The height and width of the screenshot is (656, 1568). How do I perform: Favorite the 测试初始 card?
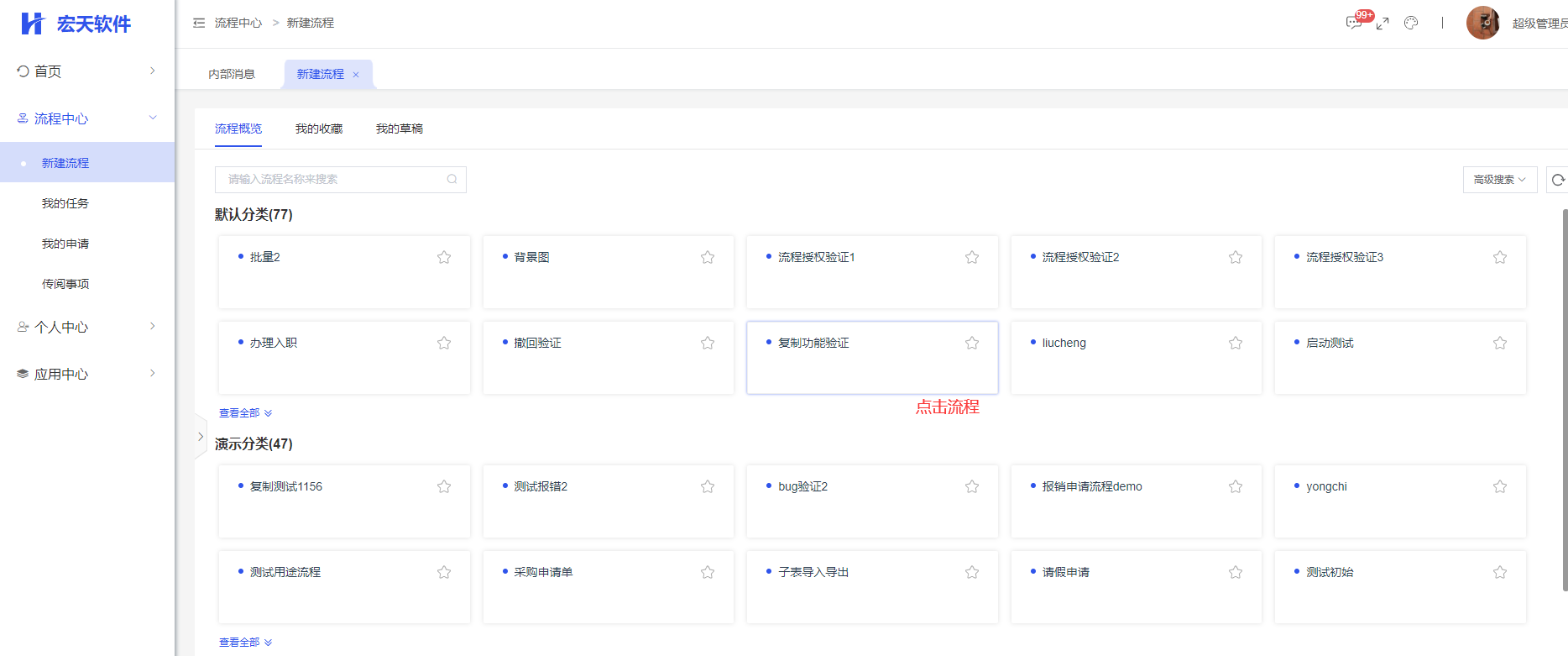pyautogui.click(x=1500, y=572)
